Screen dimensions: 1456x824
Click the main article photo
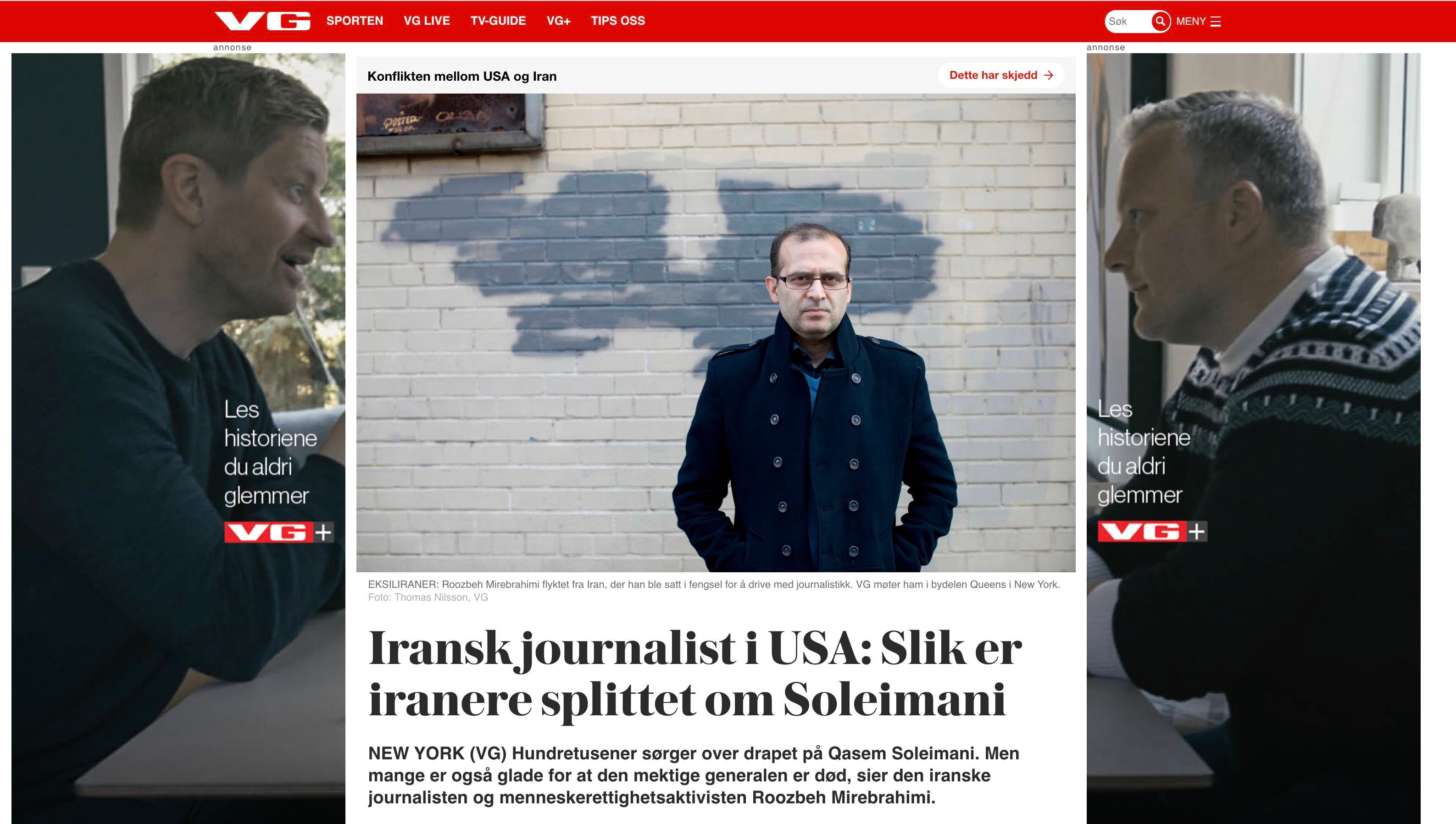716,333
